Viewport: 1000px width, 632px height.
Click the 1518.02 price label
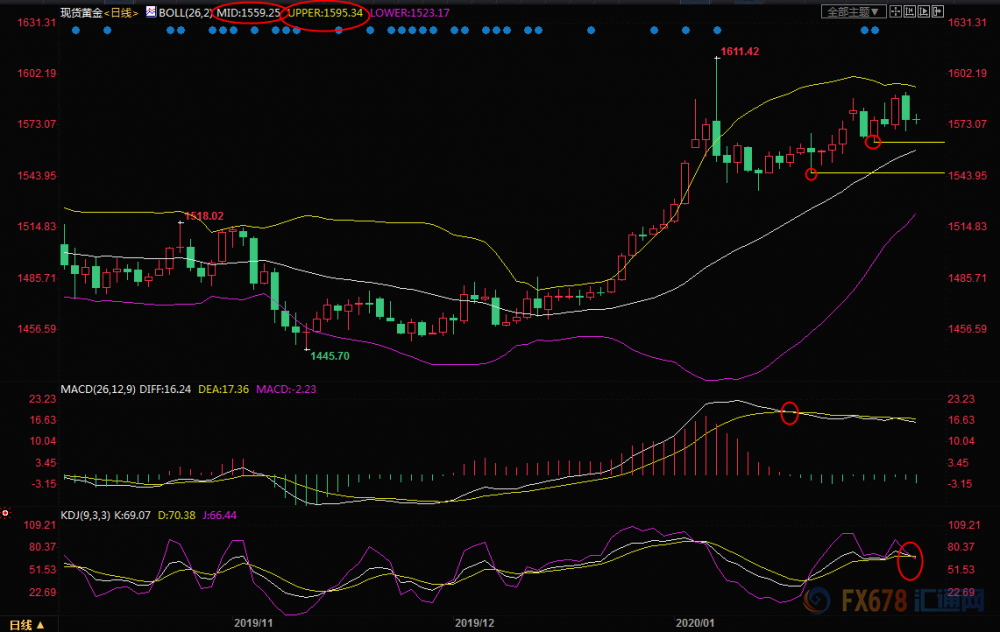coord(204,216)
